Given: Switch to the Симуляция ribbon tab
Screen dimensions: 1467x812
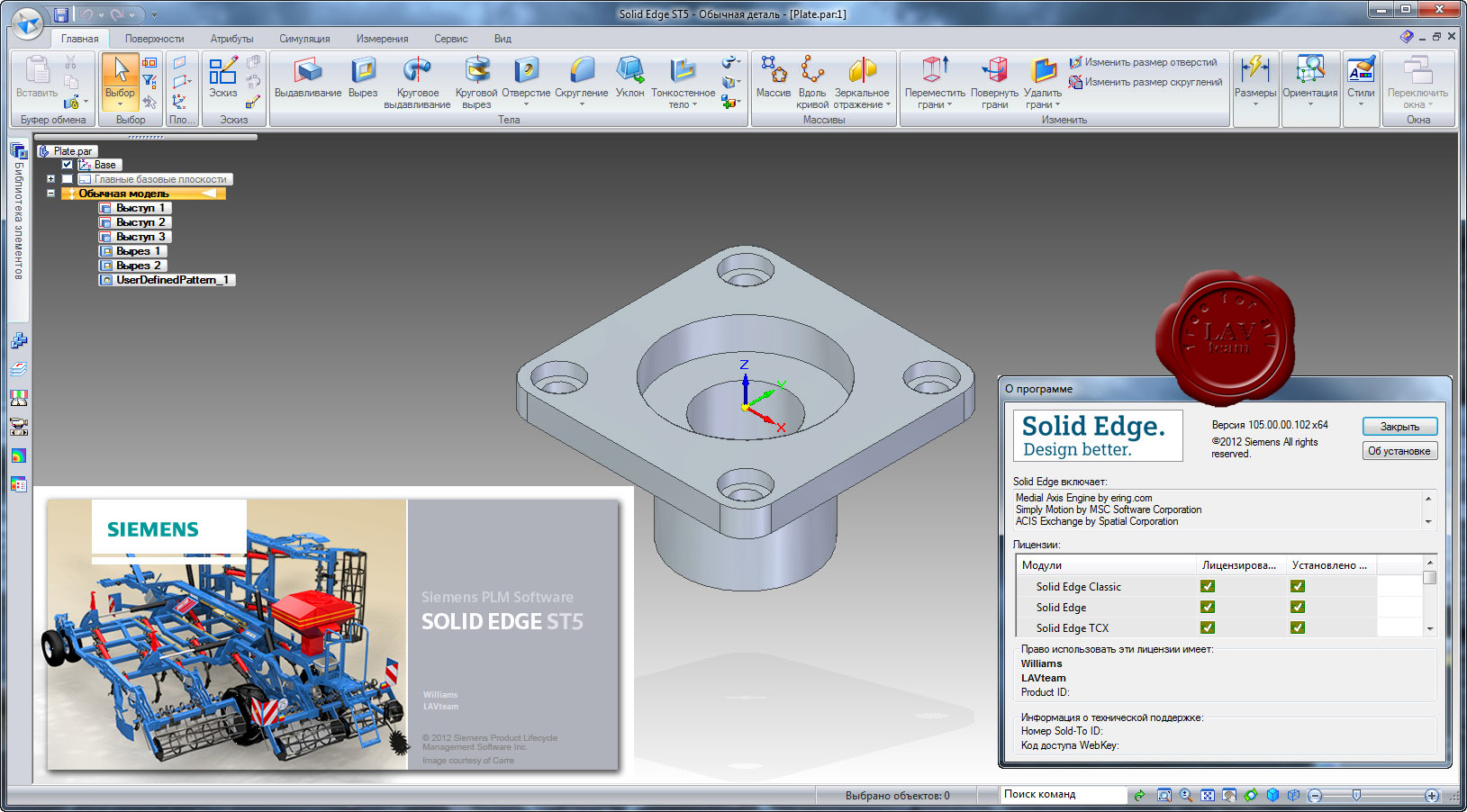Looking at the screenshot, I should [304, 39].
